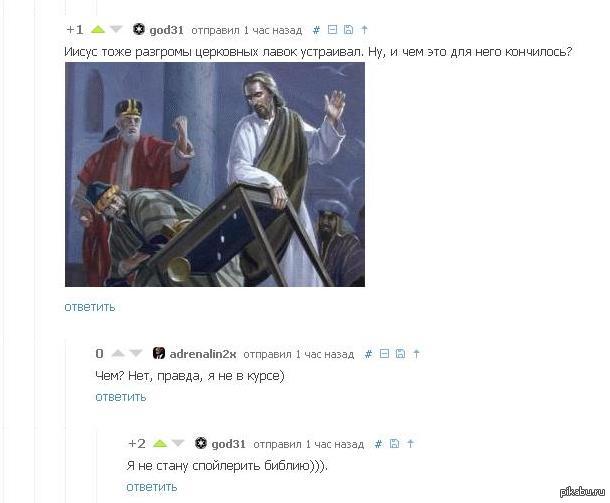This screenshot has height=503, width=610.
Task: Open permalink hash of first god31 comment
Action: 316,30
